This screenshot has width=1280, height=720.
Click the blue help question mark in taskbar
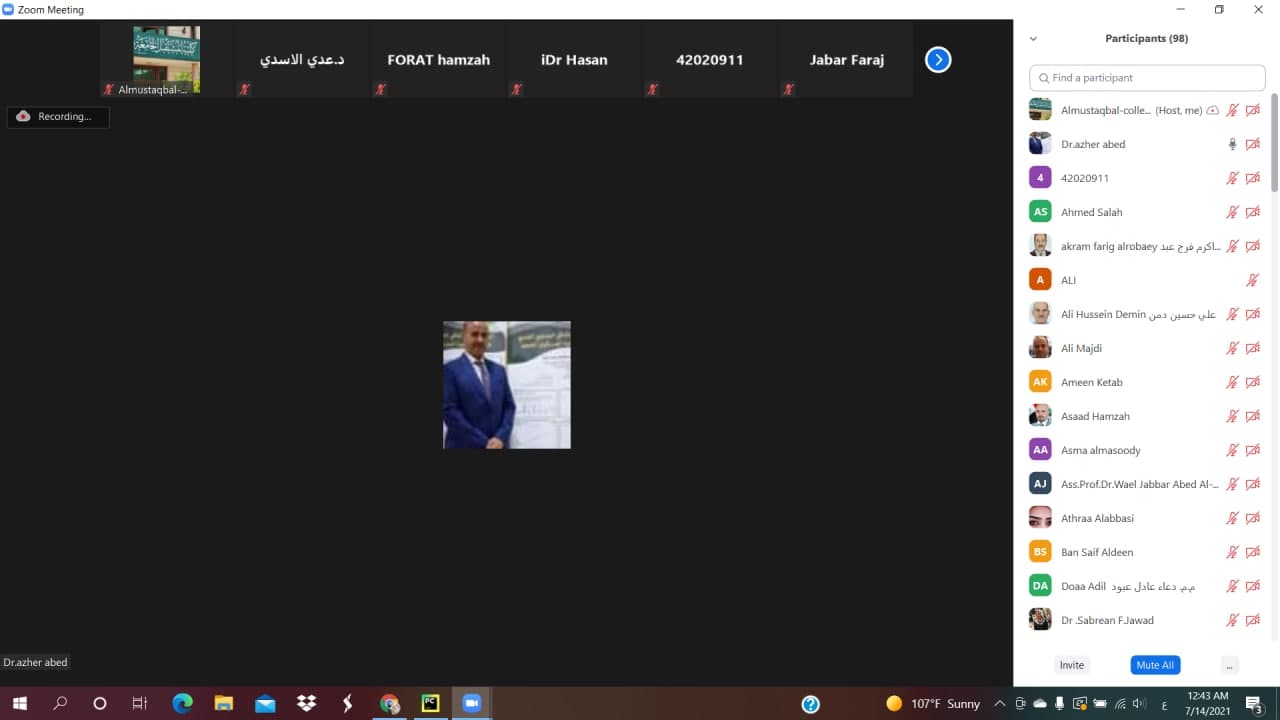point(811,704)
